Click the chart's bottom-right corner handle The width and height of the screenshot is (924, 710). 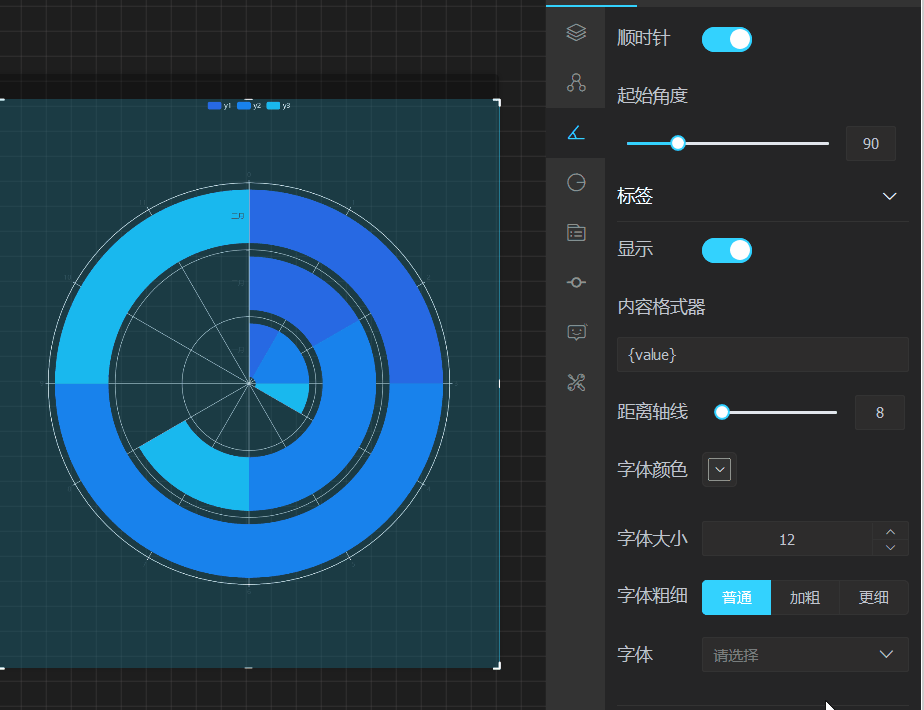497,666
